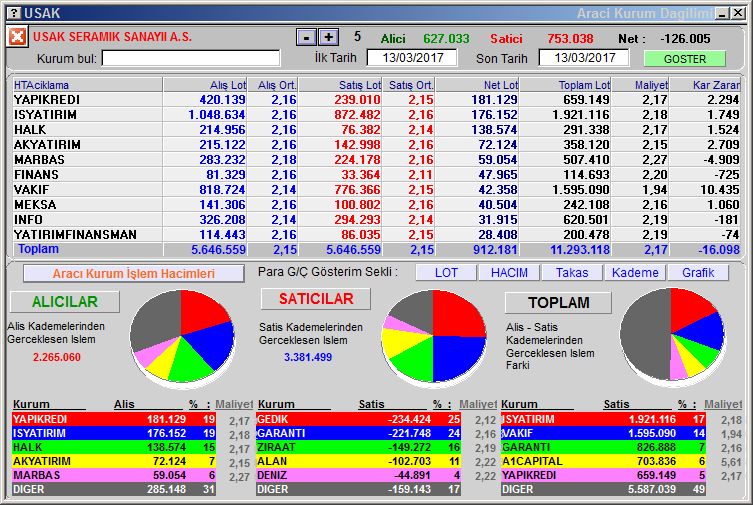Select the AKYATIRIM row in main table
This screenshot has height=505, width=753.
[376, 144]
